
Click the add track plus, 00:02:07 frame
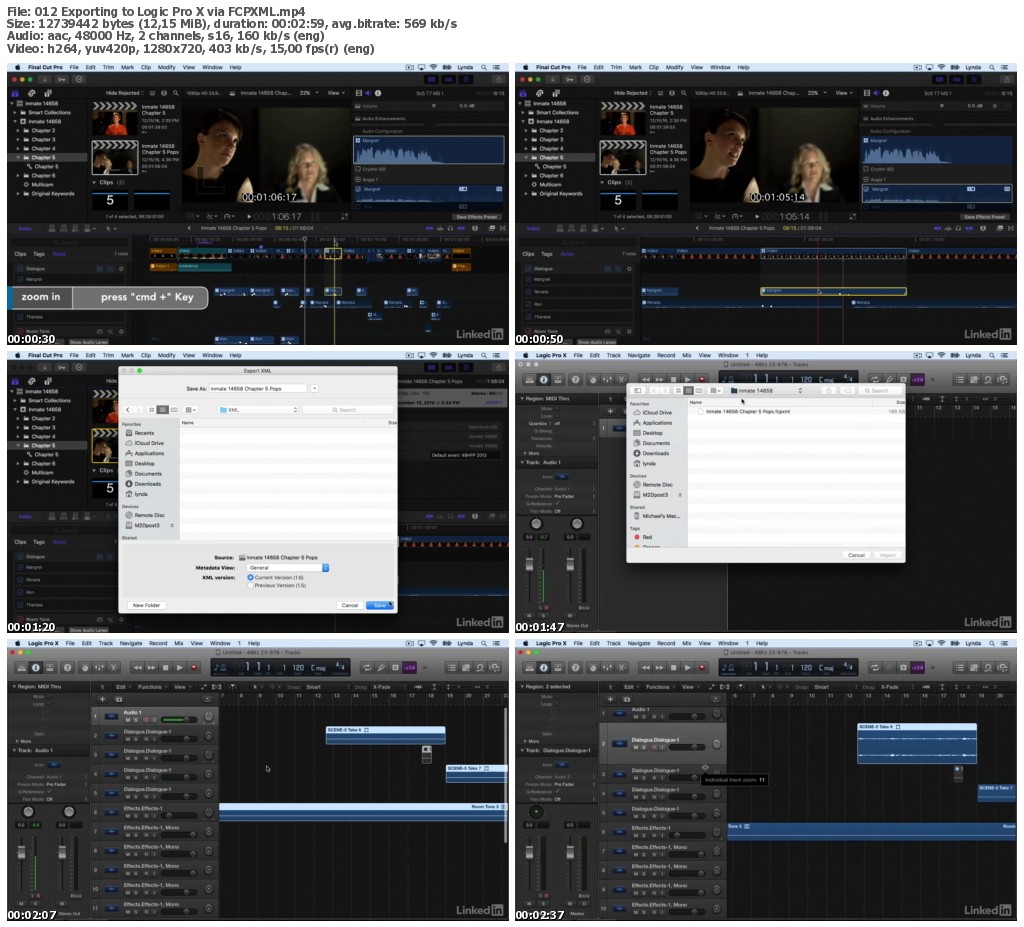click(x=103, y=699)
